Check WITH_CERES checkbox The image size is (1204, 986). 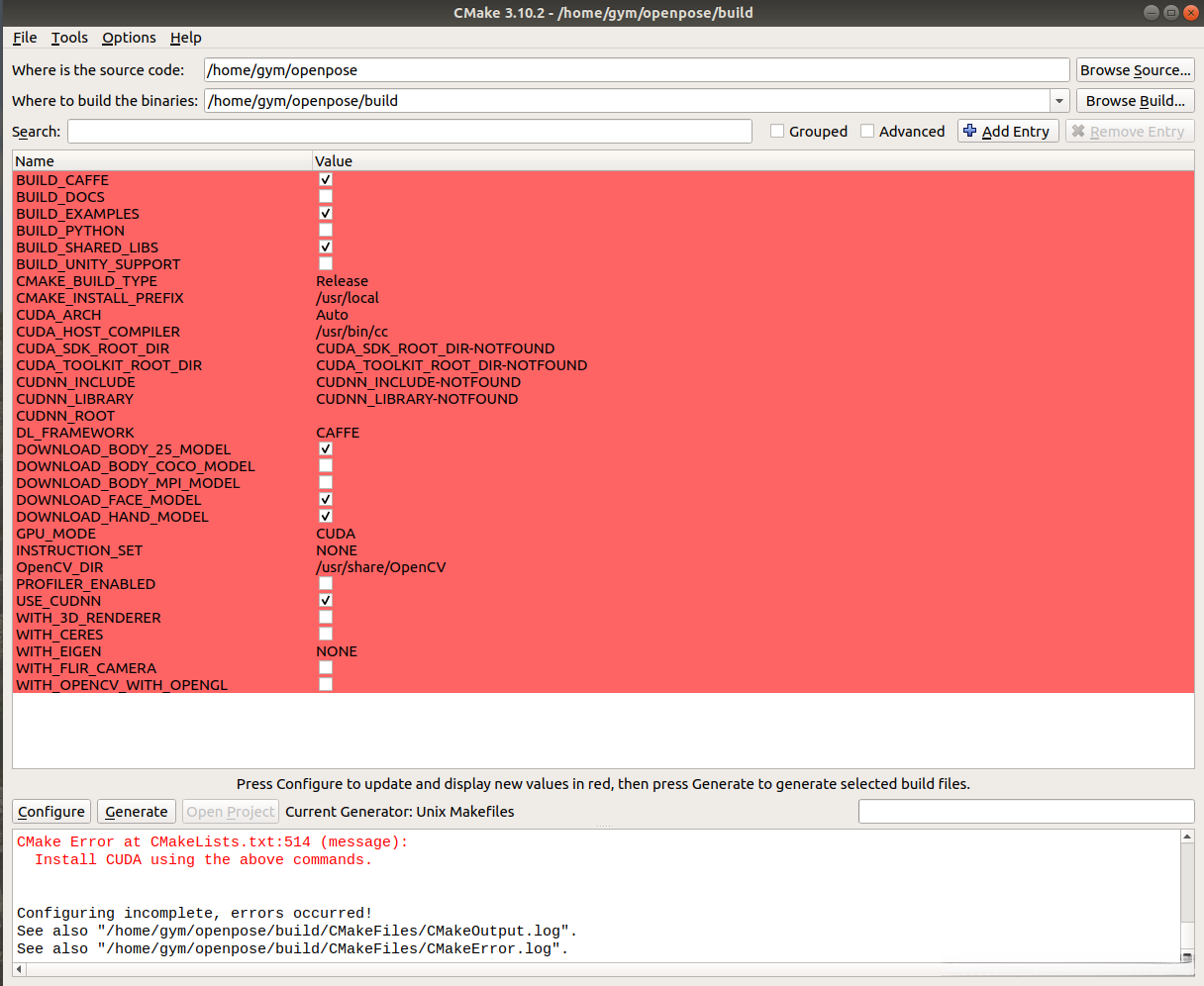[x=325, y=635]
